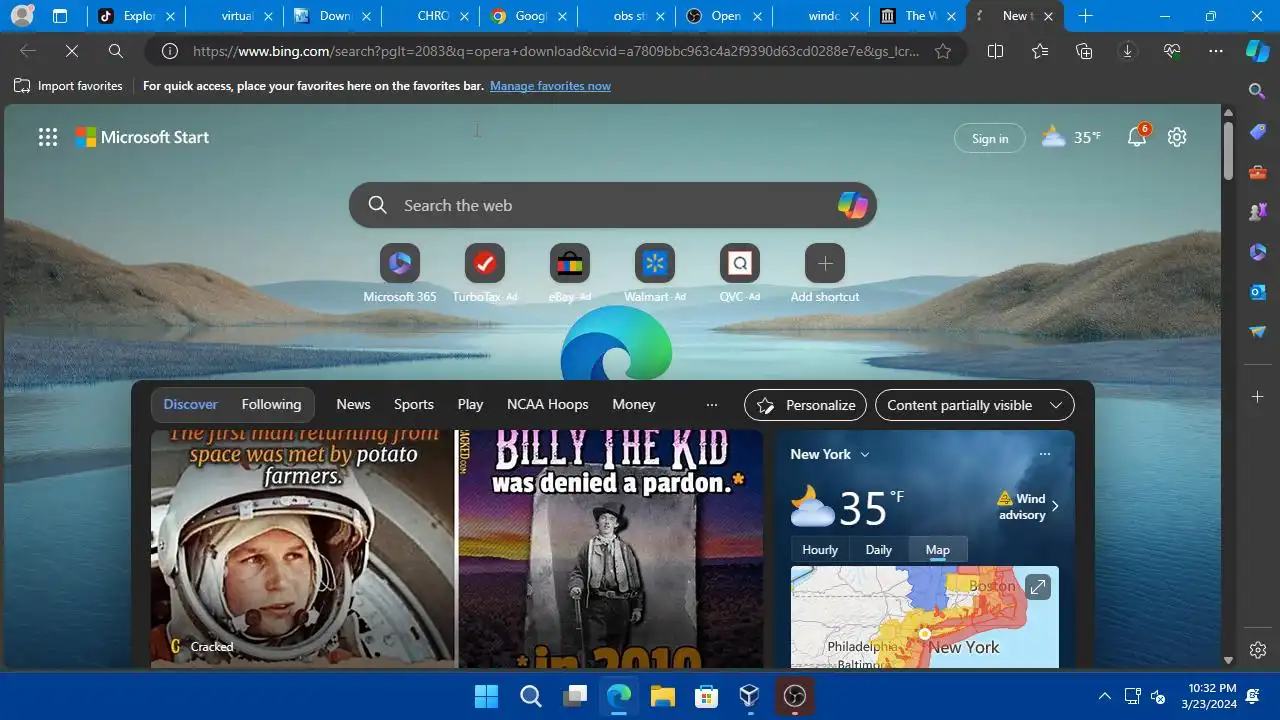Open sidebar settings gear at bottom
The image size is (1280, 720).
click(1258, 650)
